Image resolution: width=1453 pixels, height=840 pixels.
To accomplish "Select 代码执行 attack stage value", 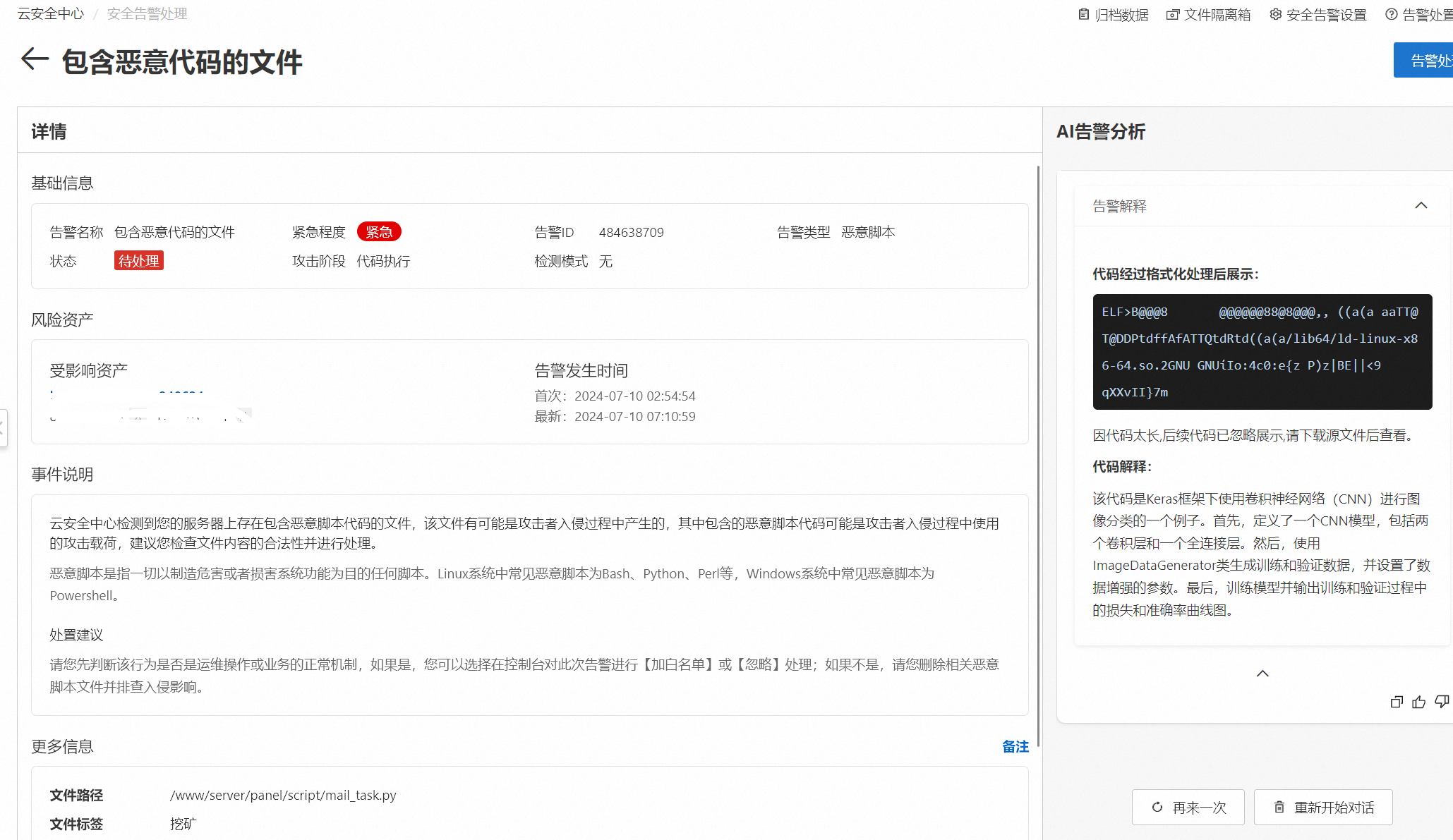I will point(383,261).
